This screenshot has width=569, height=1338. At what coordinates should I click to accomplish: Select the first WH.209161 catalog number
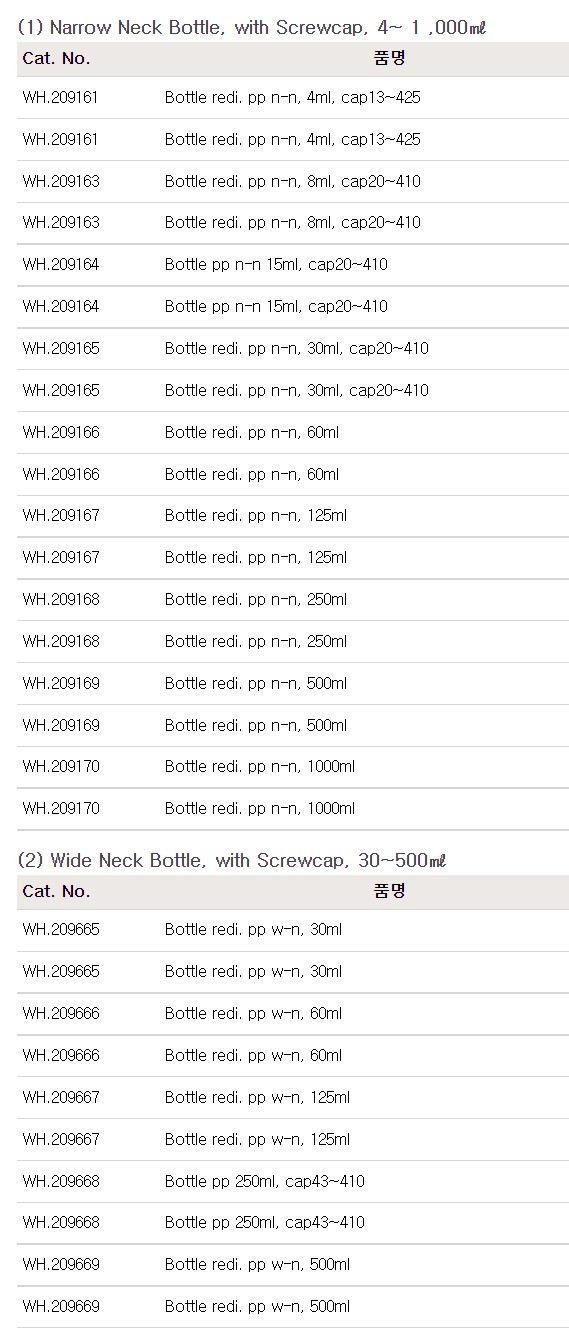61,98
